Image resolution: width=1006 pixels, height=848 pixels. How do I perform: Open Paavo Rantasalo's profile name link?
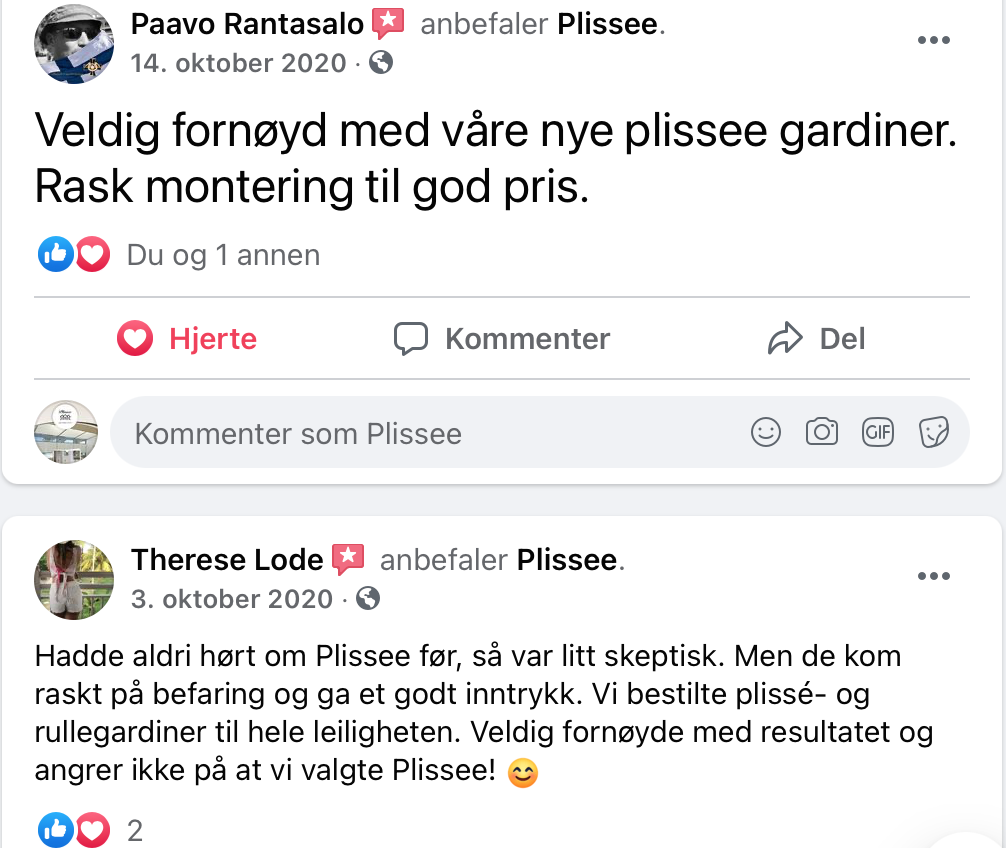(x=248, y=24)
